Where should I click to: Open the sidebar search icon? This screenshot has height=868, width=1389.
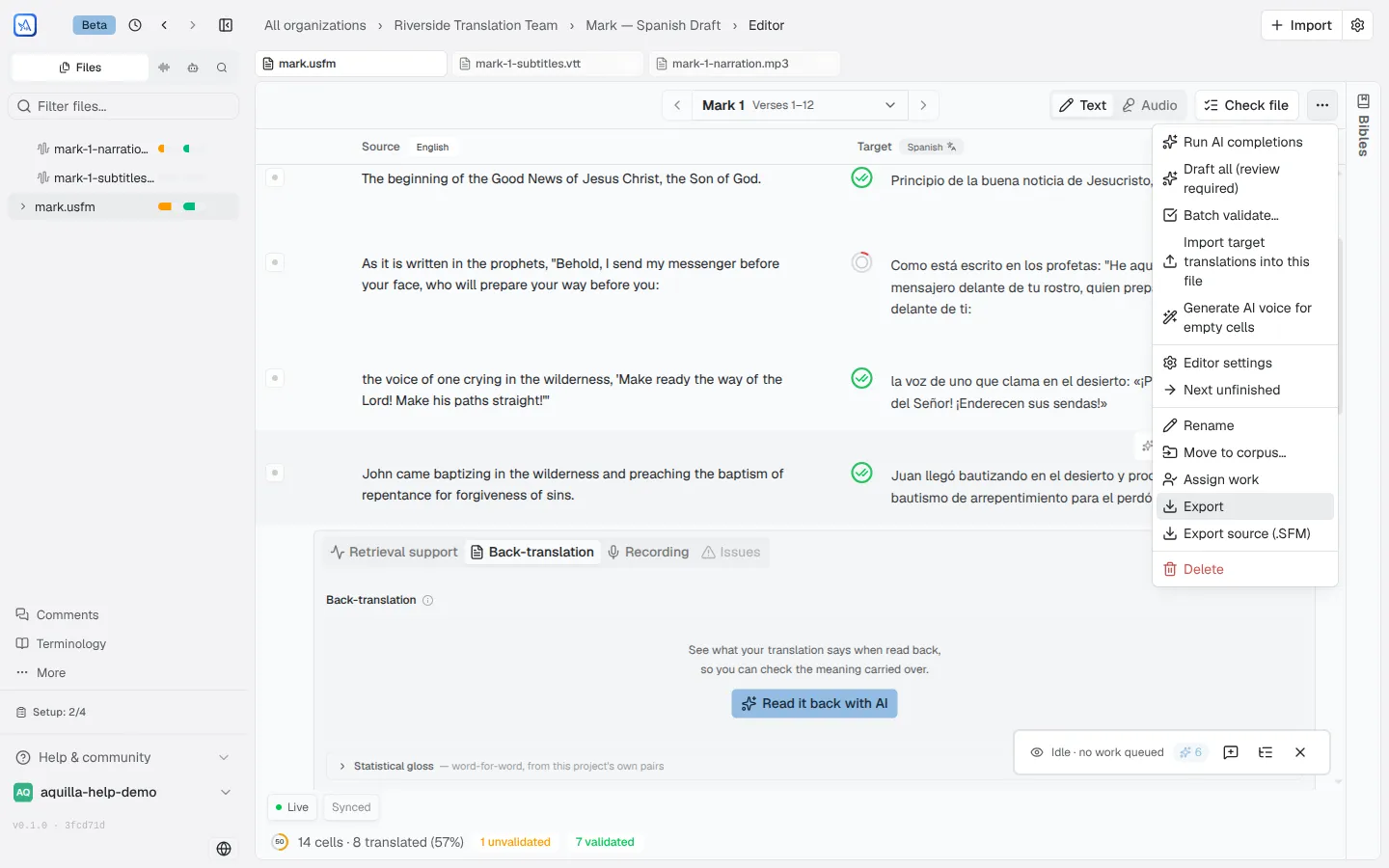pyautogui.click(x=222, y=68)
